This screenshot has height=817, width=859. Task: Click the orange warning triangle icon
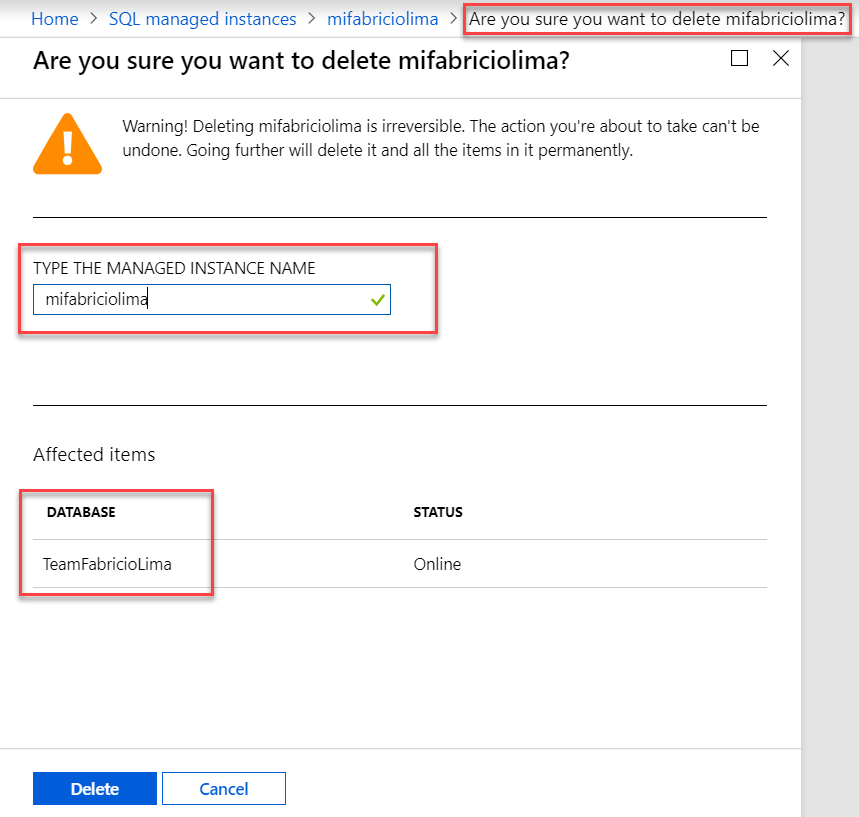pos(68,143)
